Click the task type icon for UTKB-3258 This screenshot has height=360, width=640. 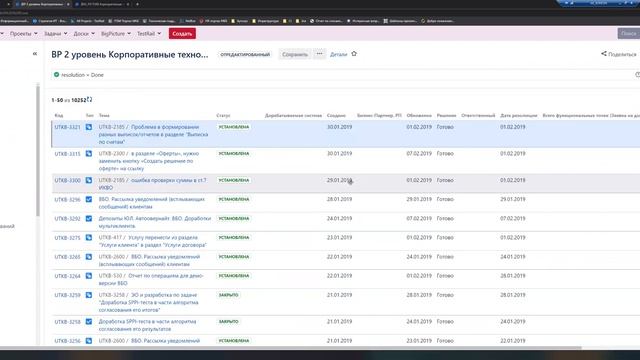[89, 322]
